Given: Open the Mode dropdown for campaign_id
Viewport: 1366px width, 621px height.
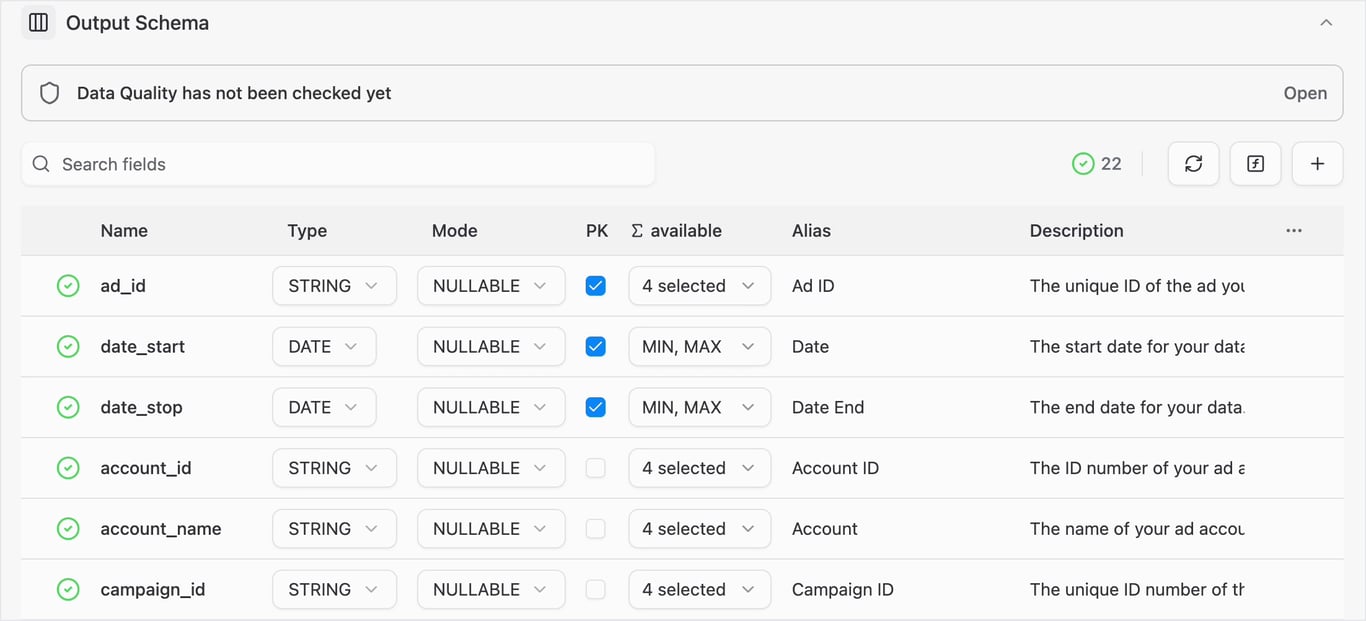Looking at the screenshot, I should point(491,590).
